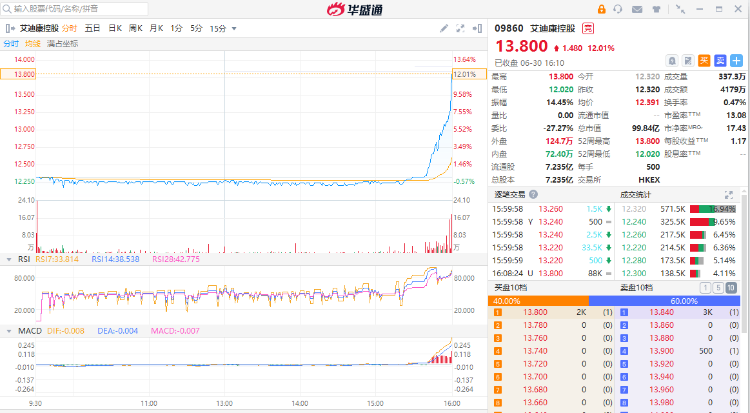Click the 15:59:59 trade row
The width and height of the screenshot is (750, 413).
coord(552,260)
